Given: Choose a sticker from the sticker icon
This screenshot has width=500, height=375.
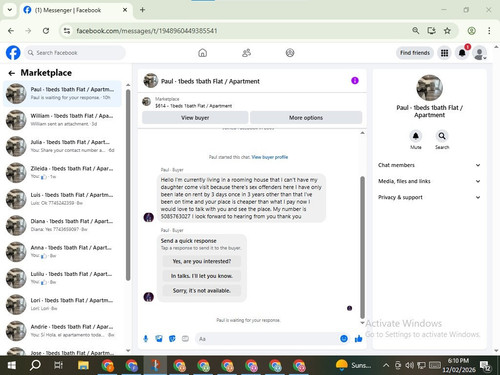Looking at the screenshot, I should 172,339.
